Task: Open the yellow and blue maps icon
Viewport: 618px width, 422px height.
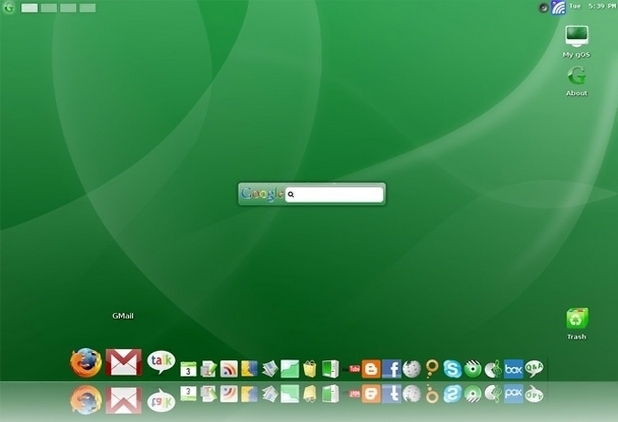Action: pos(249,369)
